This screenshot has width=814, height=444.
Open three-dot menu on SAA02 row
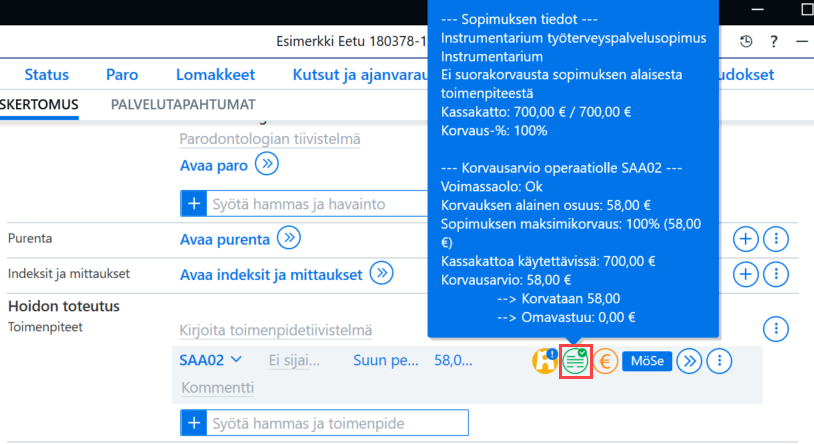tap(720, 361)
